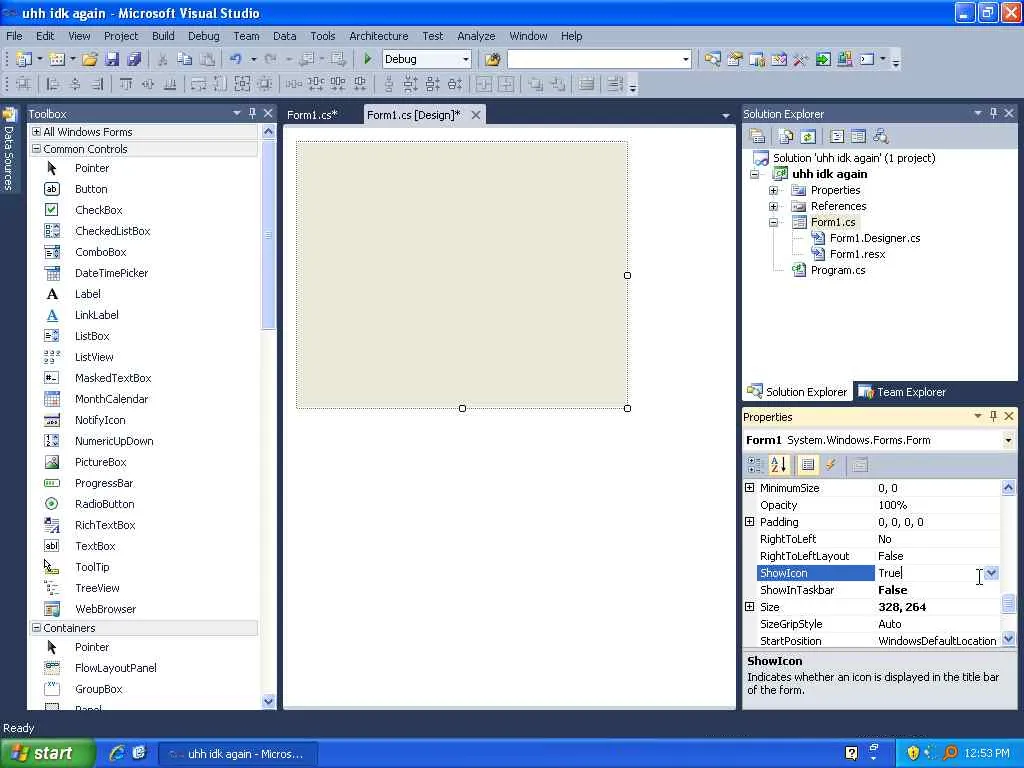Image resolution: width=1024 pixels, height=768 pixels.
Task: Open Internet Explorer from quick launch
Action: pos(117,753)
